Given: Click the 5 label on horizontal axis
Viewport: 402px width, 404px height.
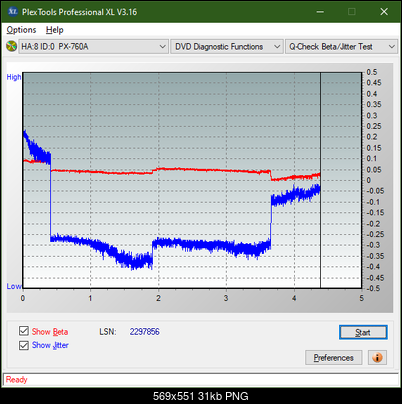Looking at the screenshot, I should coord(362,298).
